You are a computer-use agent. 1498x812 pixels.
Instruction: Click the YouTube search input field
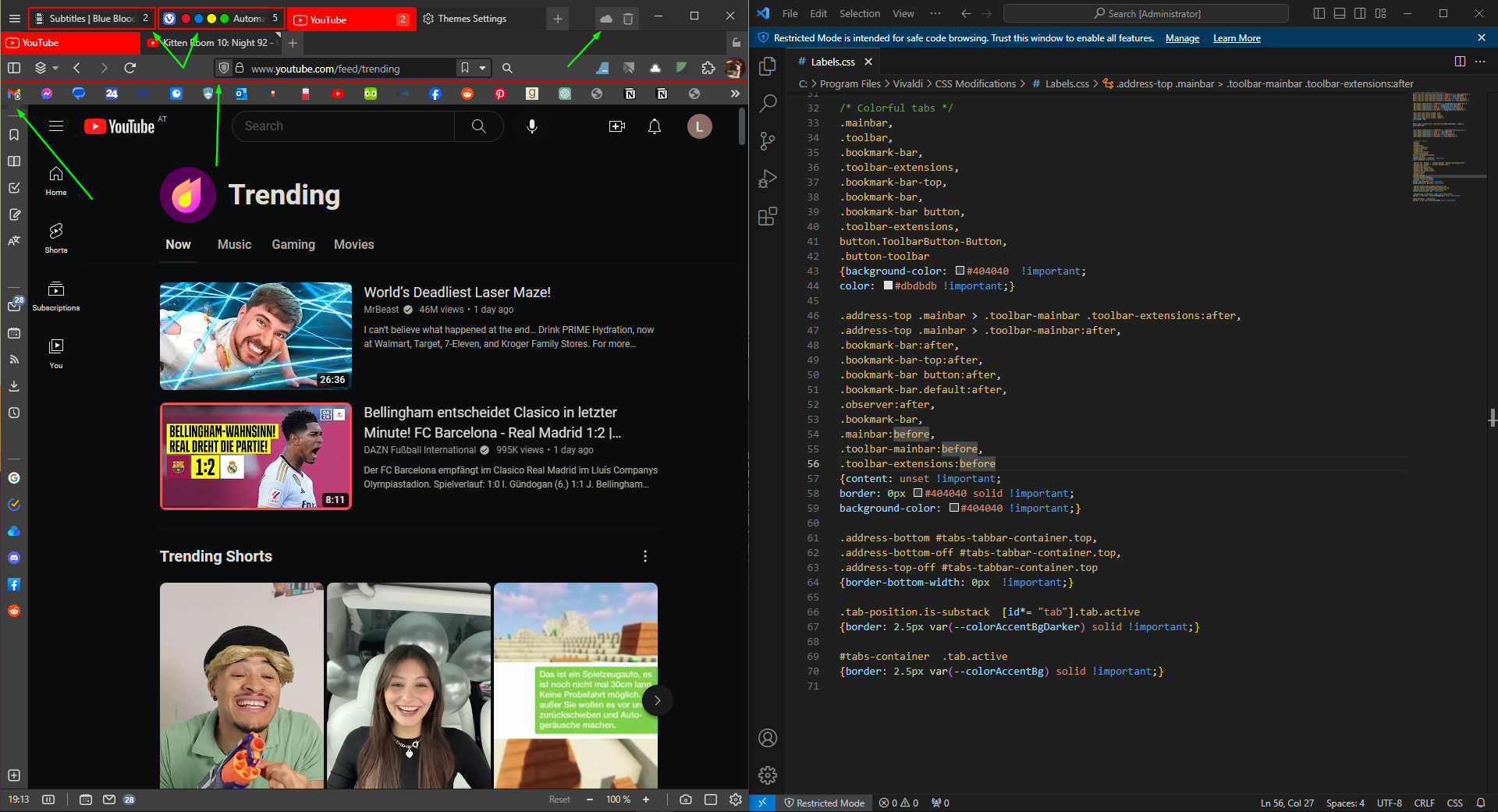[x=343, y=126]
